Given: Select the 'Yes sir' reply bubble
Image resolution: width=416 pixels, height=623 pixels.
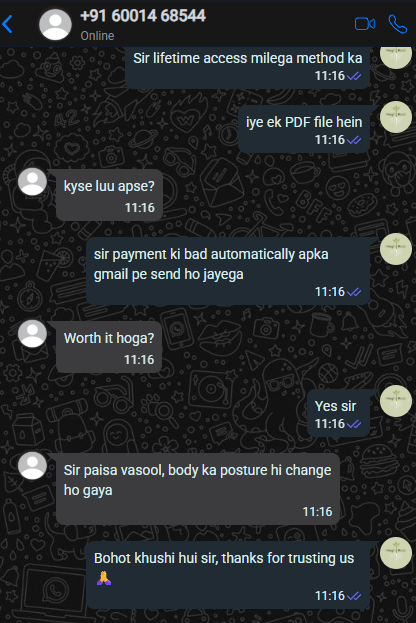Looking at the screenshot, I should pos(339,413).
